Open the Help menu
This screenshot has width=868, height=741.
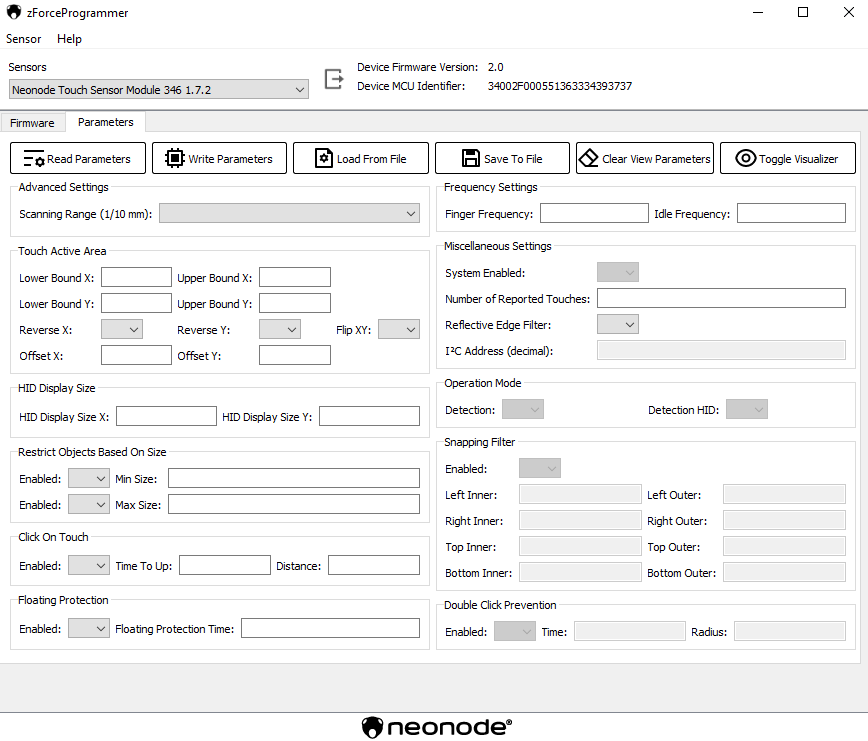(70, 39)
